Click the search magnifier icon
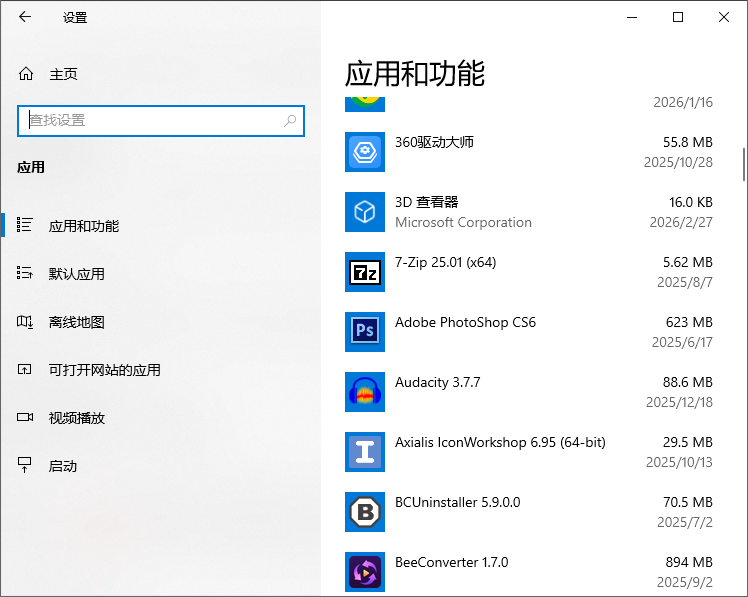748x597 pixels. point(290,121)
